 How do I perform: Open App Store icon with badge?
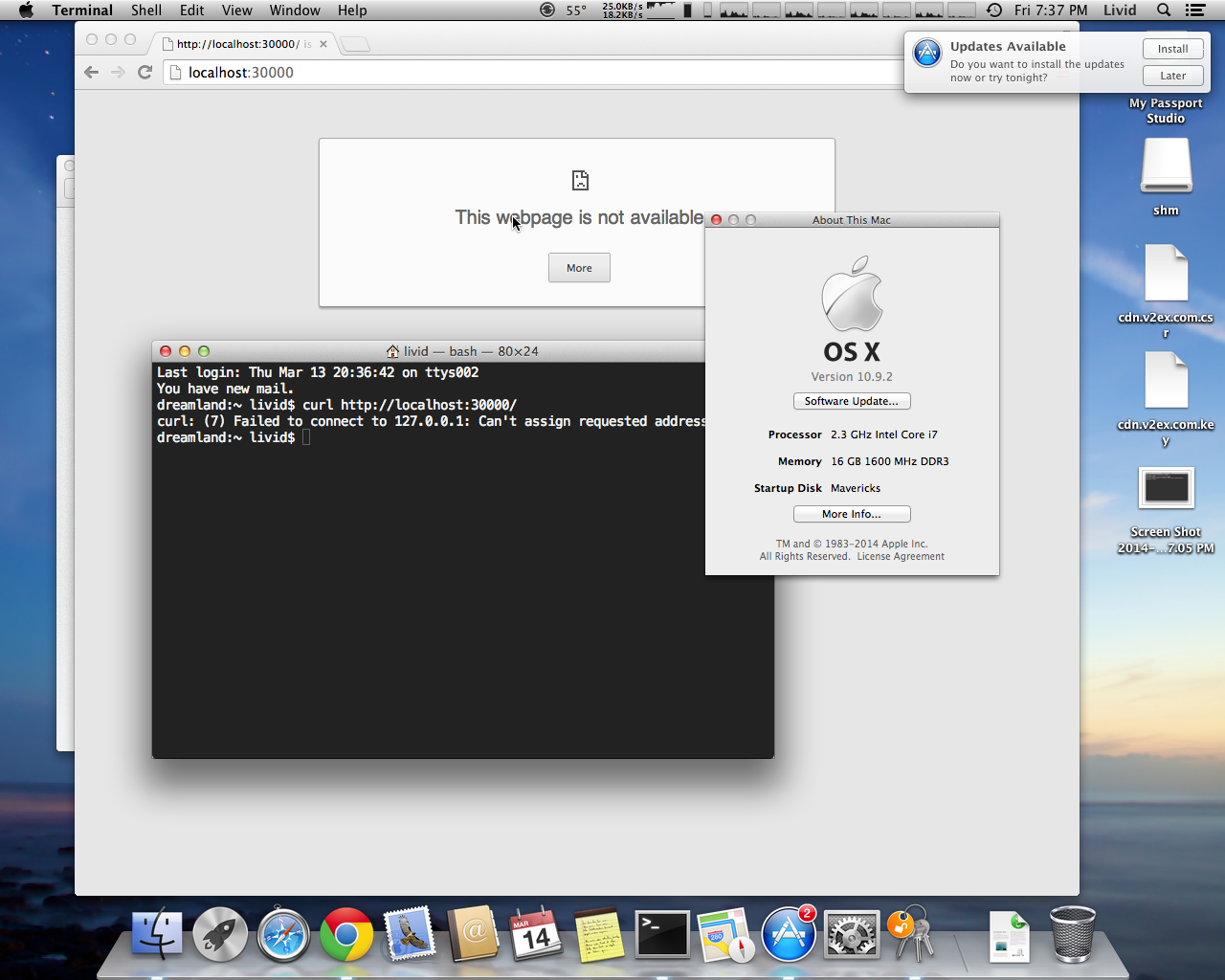coord(789,934)
